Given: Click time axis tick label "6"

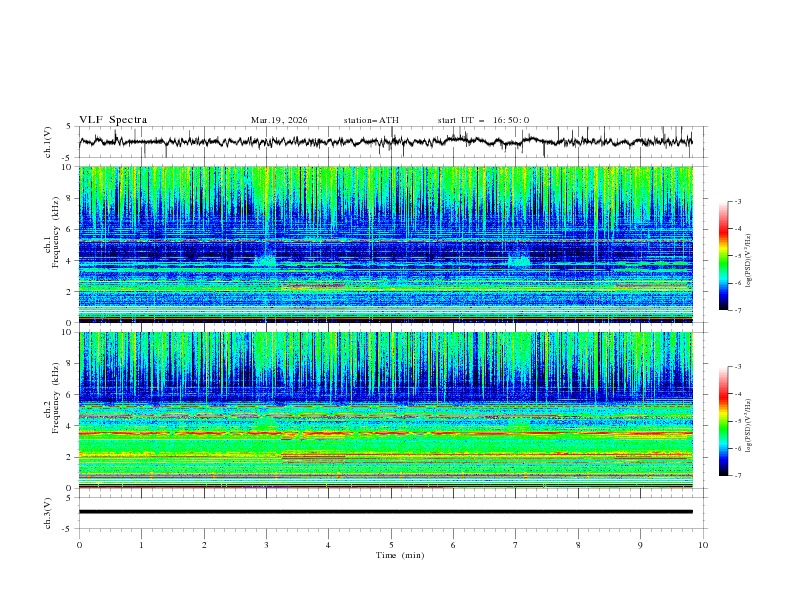Looking at the screenshot, I should (453, 545).
